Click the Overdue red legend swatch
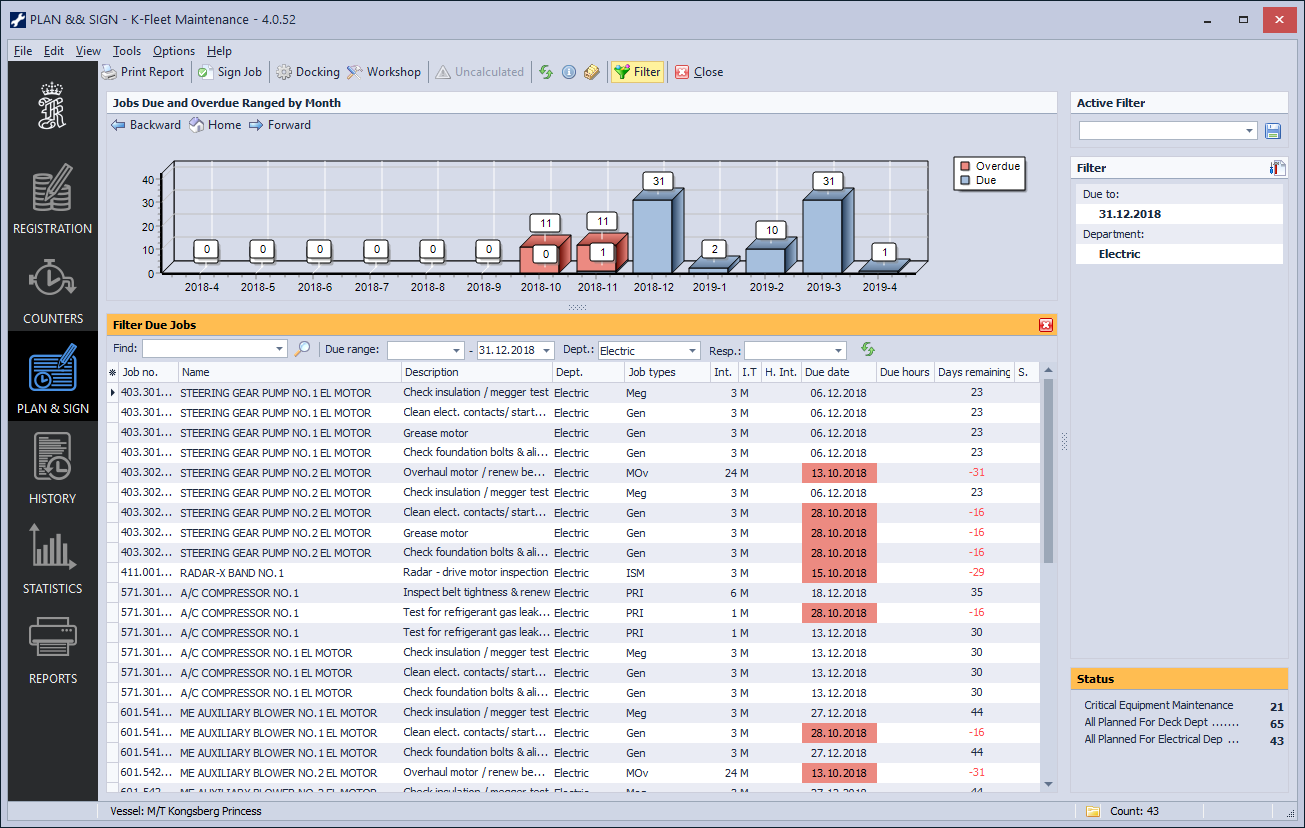The image size is (1305, 828). pyautogui.click(x=965, y=166)
